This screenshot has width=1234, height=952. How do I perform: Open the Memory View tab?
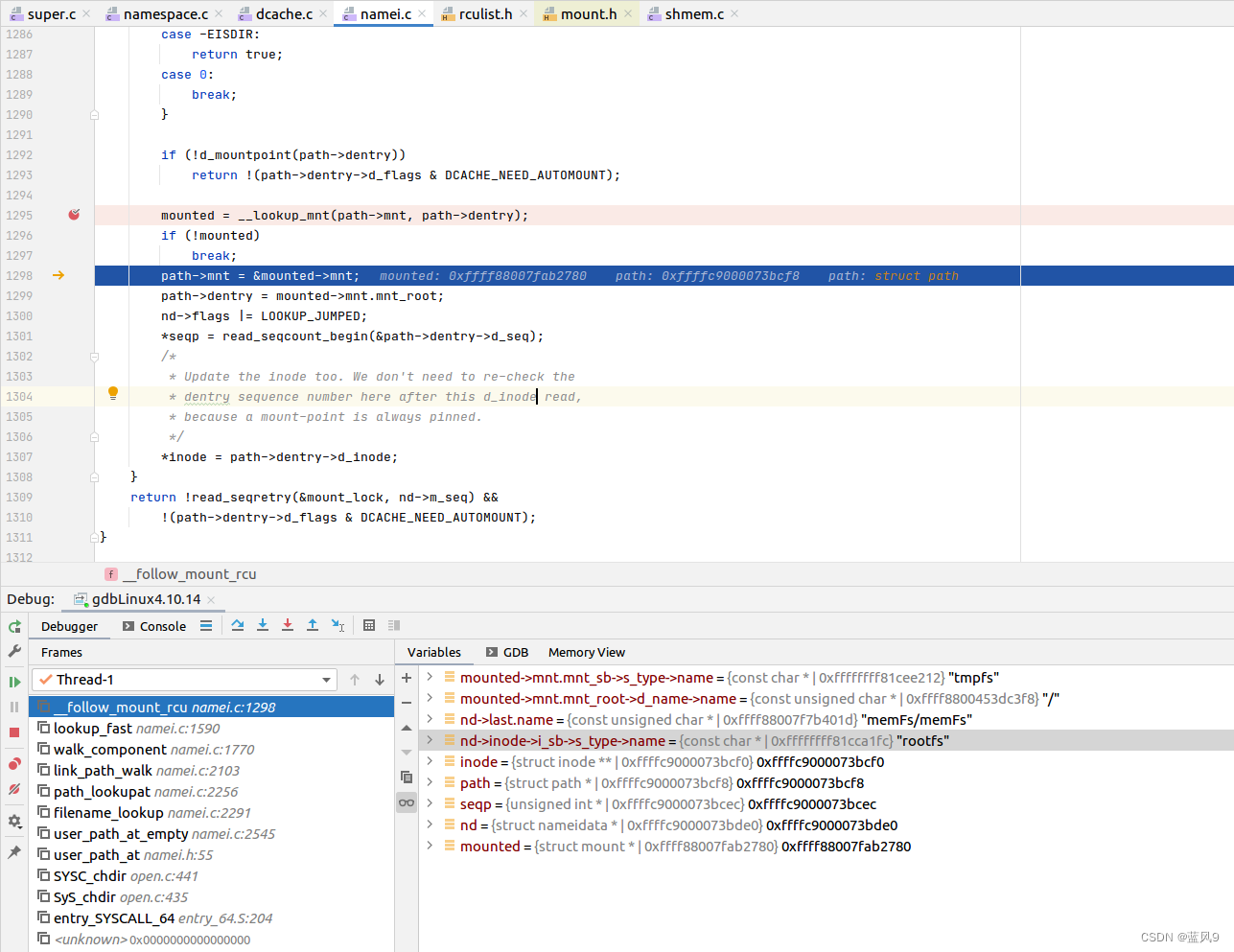(587, 652)
